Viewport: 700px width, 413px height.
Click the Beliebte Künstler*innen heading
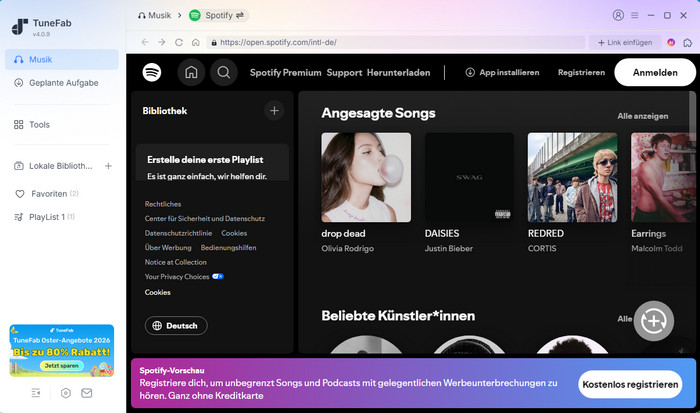[398, 316]
